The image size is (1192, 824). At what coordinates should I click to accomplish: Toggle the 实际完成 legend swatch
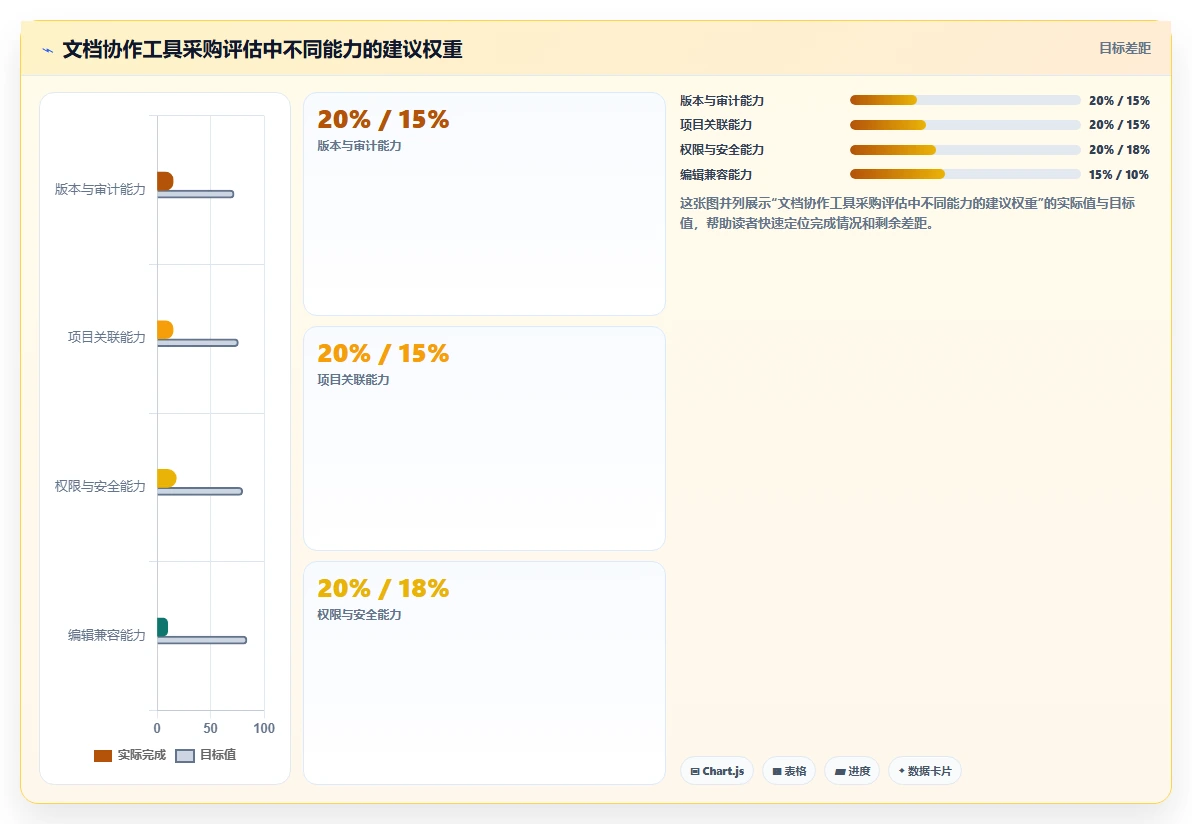pyautogui.click(x=103, y=756)
